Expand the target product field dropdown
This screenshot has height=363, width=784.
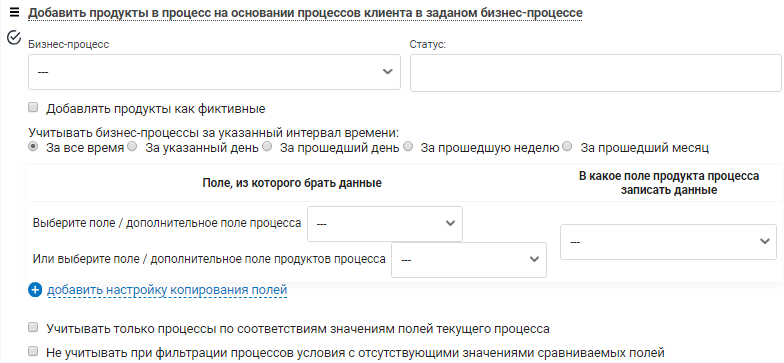668,242
